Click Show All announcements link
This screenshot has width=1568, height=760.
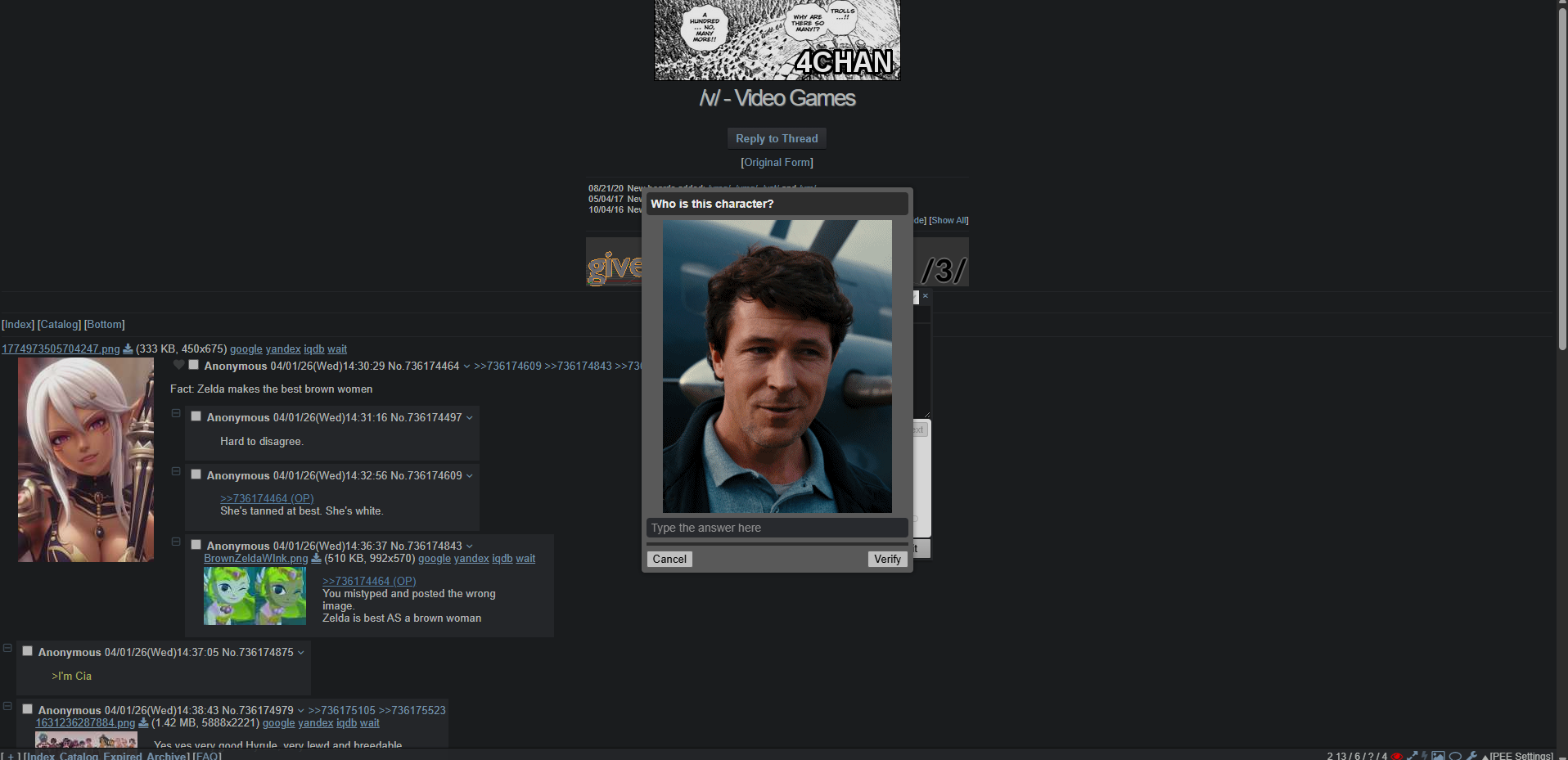(948, 221)
